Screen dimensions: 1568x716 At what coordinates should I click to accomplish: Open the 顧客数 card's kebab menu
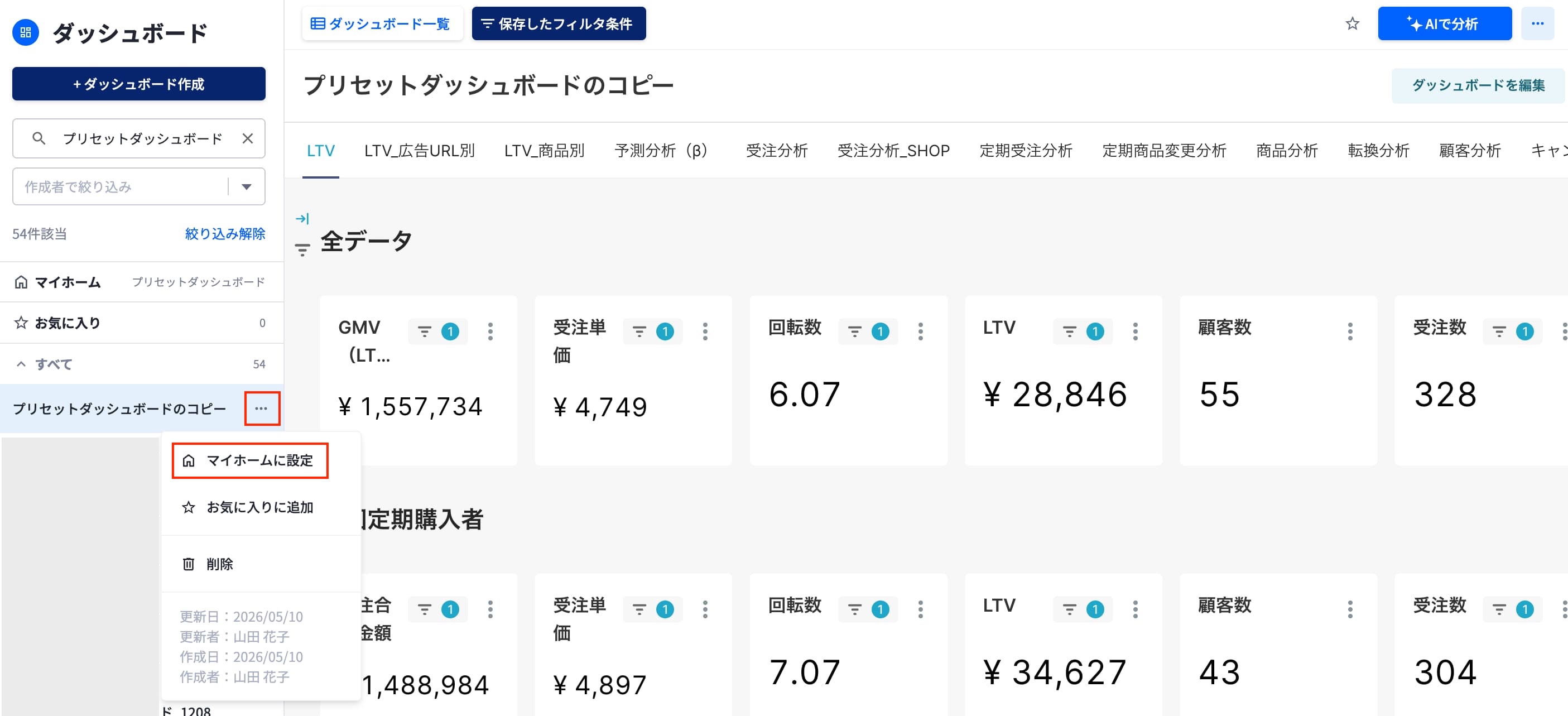(1349, 331)
